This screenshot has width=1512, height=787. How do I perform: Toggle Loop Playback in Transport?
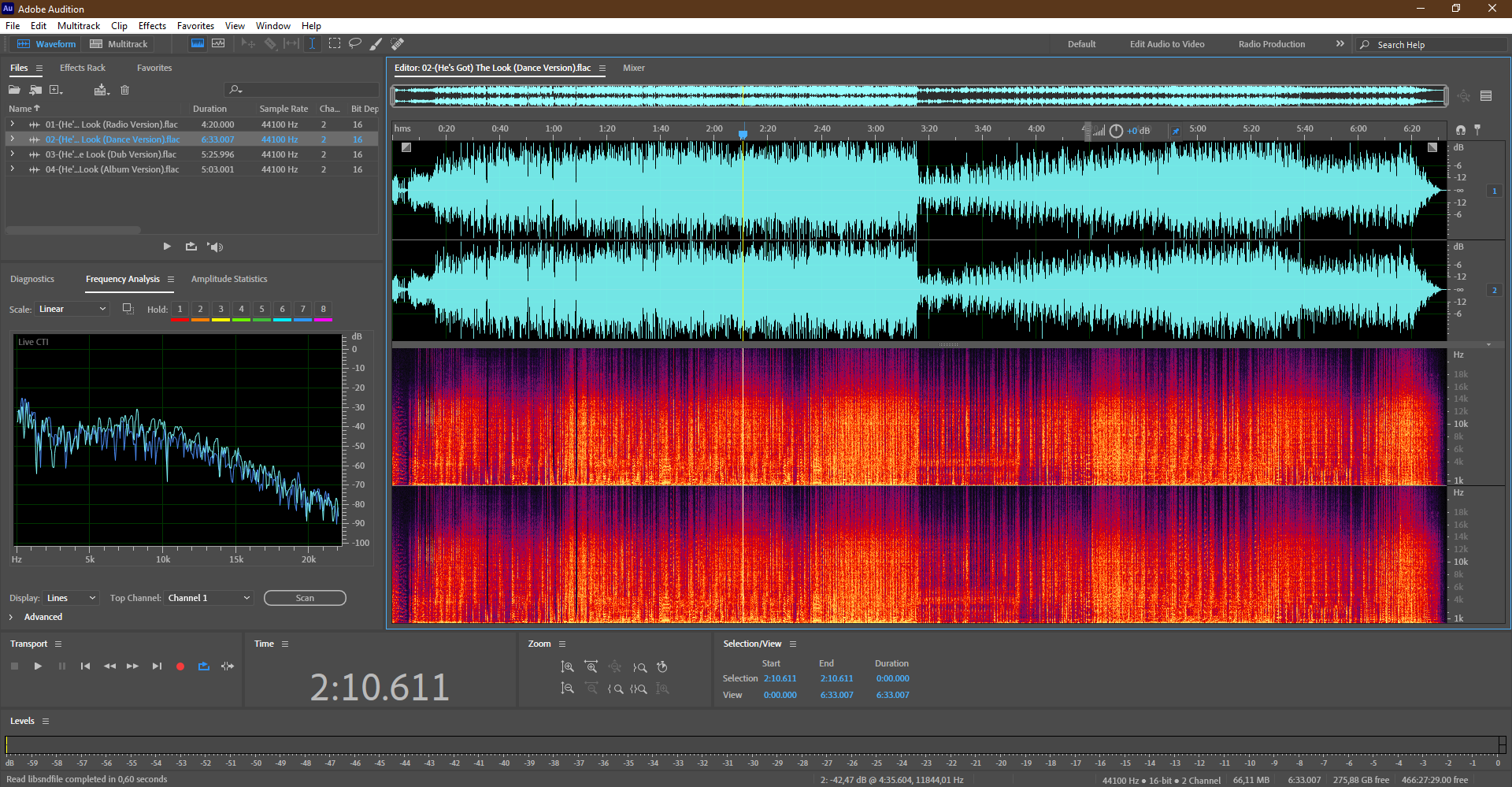click(x=204, y=666)
